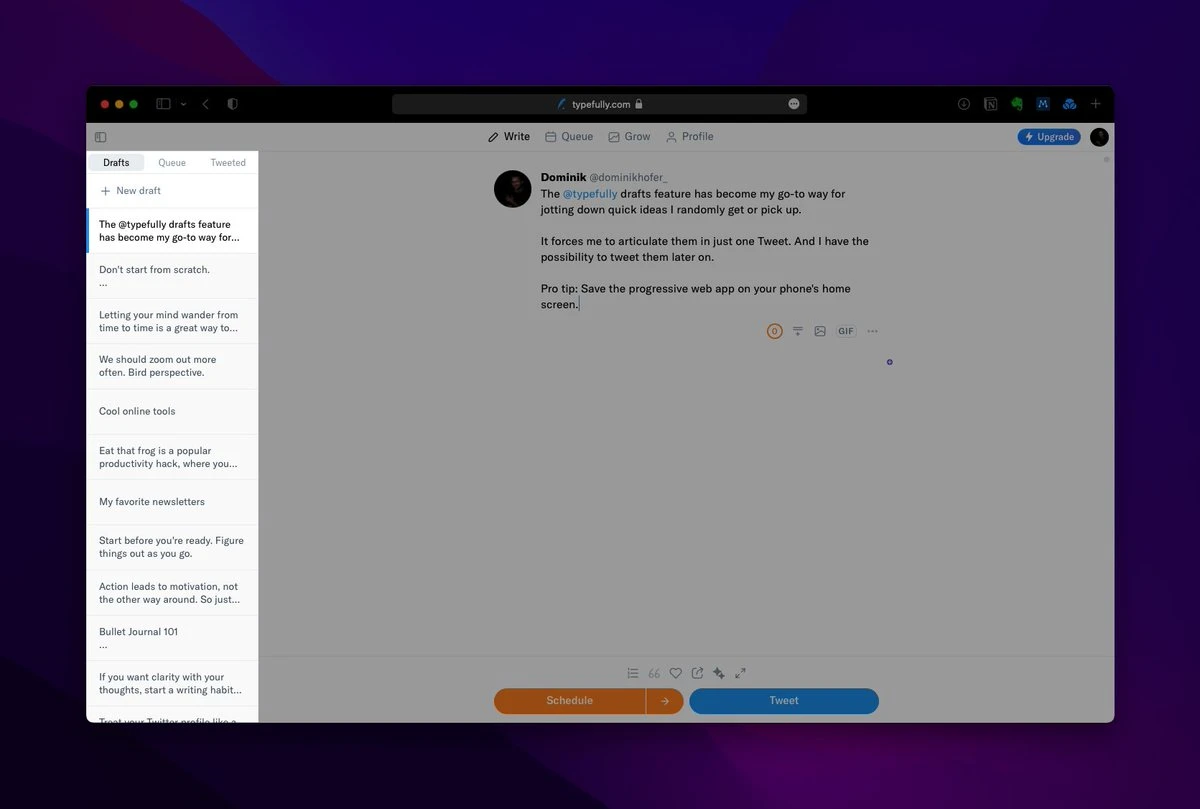This screenshot has width=1200, height=809.
Task: Enter fullscreen with the expand arrows icon
Action: pos(740,673)
